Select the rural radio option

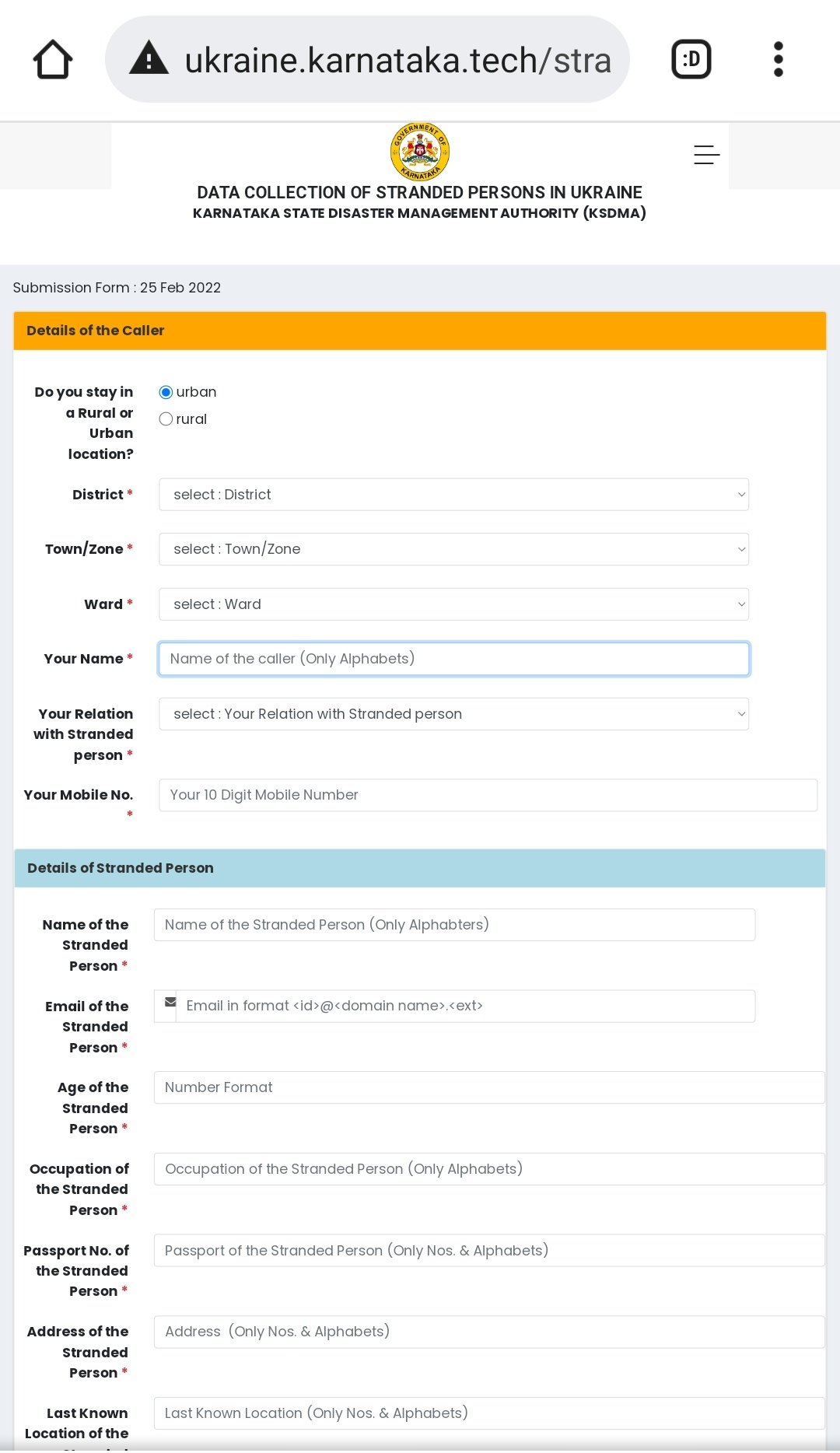pyautogui.click(x=166, y=419)
